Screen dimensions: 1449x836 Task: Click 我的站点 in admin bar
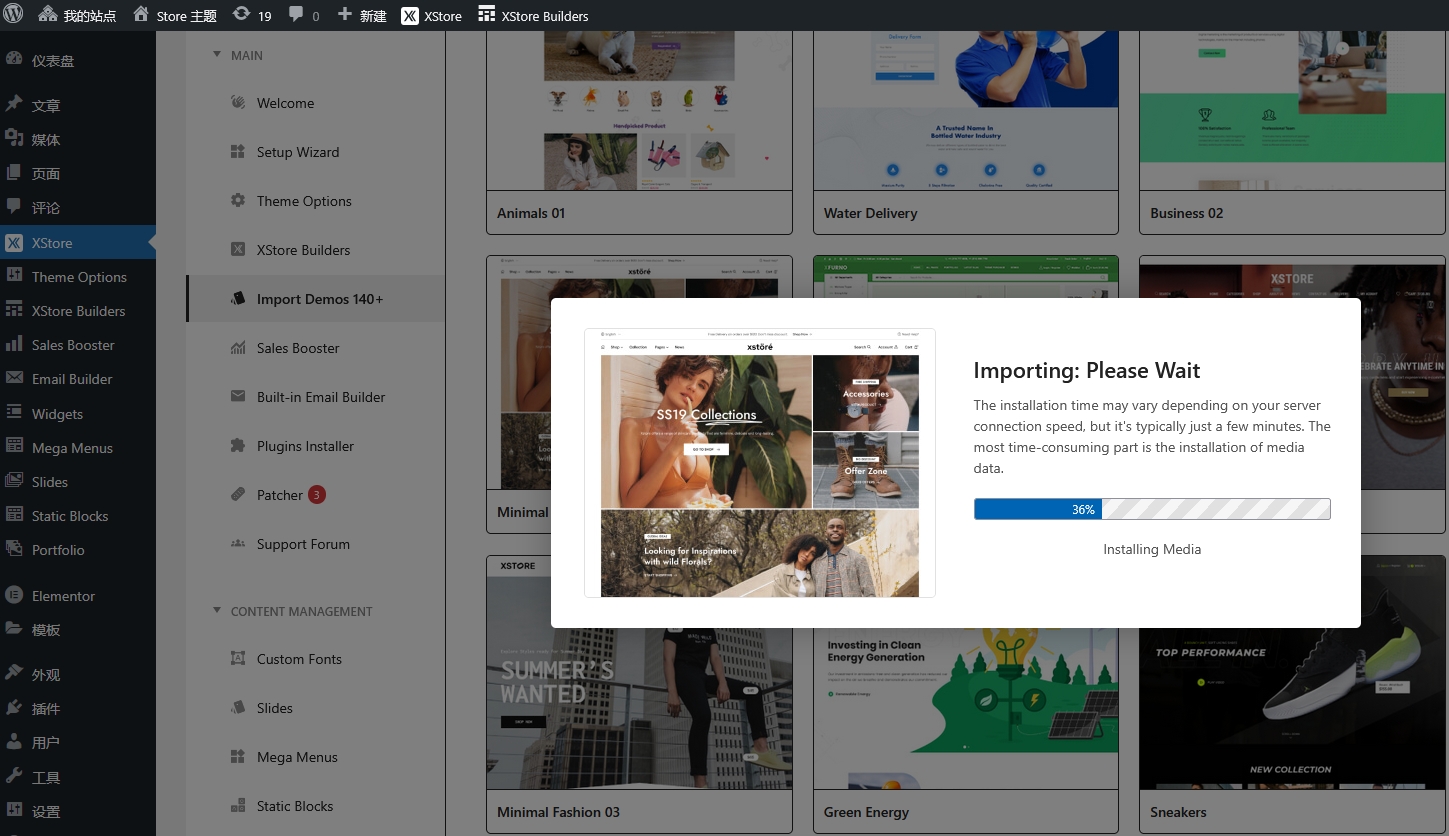click(x=78, y=16)
